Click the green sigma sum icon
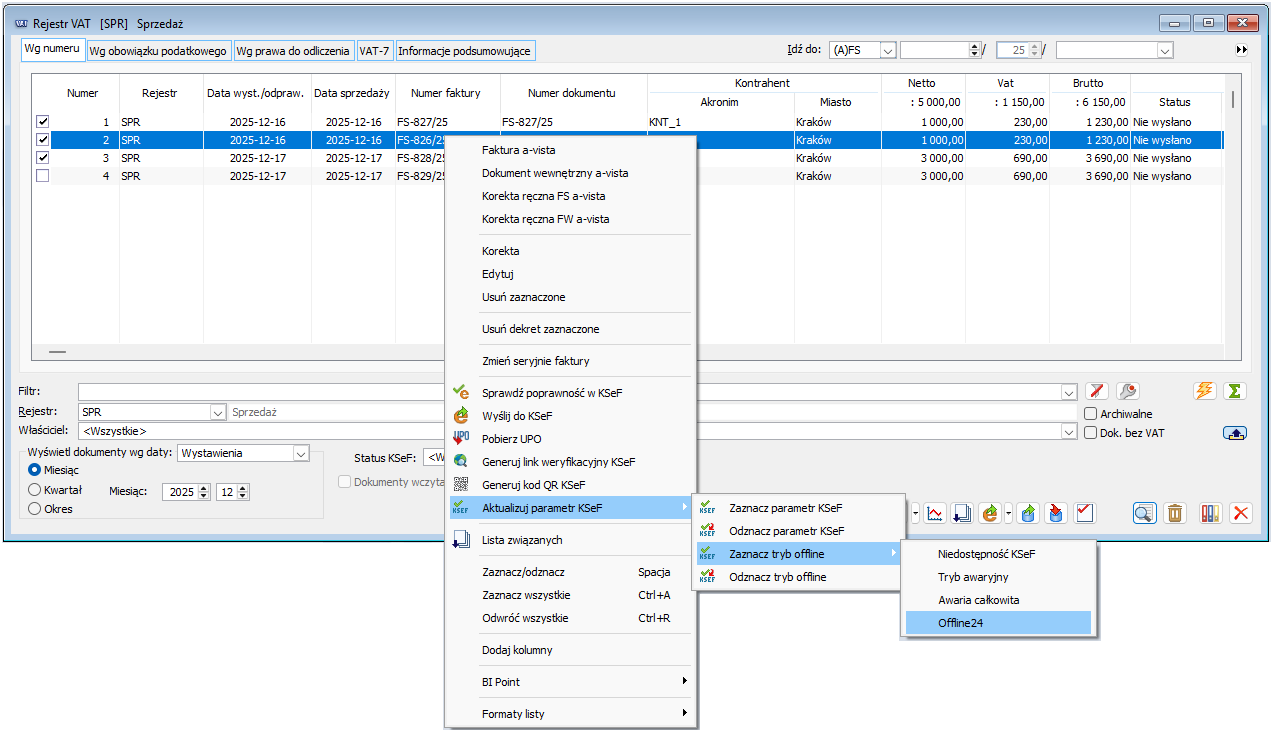This screenshot has height=732, width=1272. click(x=1235, y=391)
